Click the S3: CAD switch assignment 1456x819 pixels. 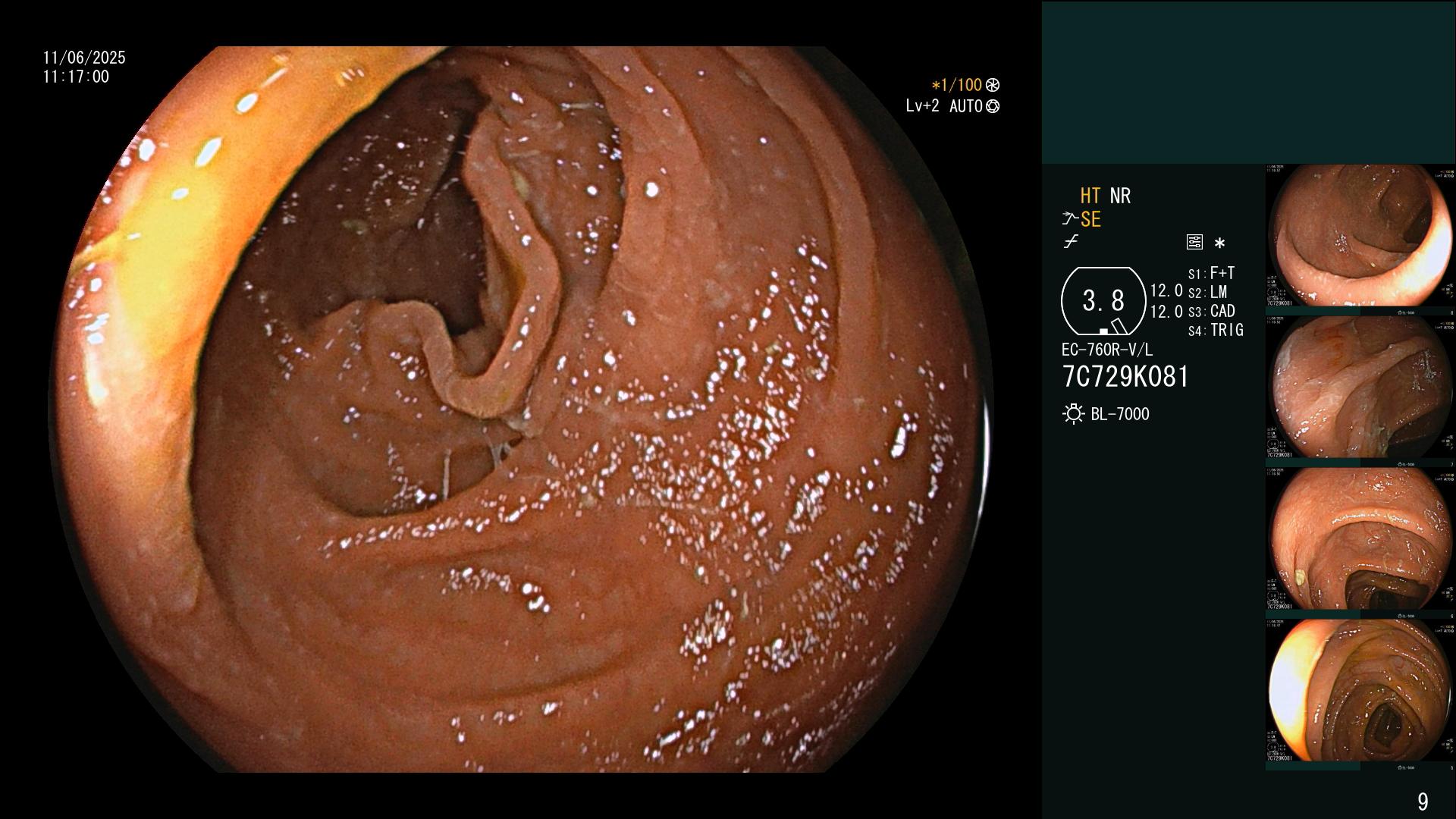click(1211, 311)
